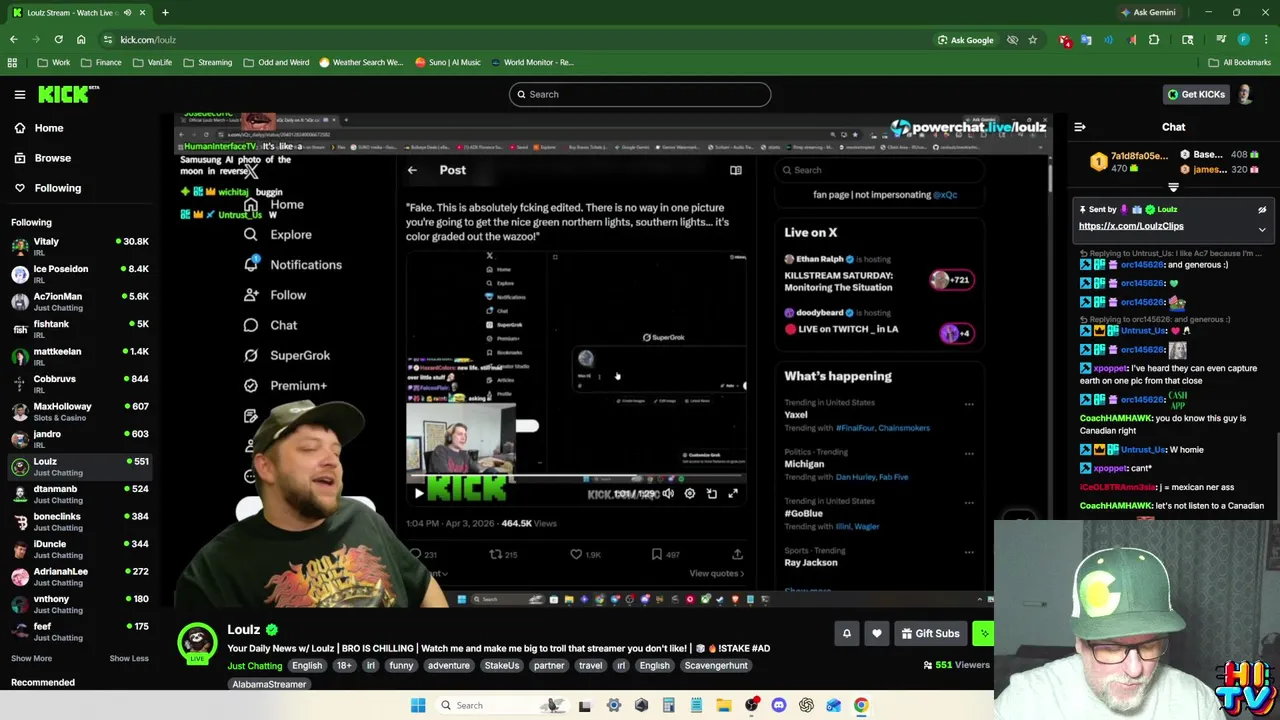Screen dimensions: 1280x720
Task: Go back in browser history
Action: pos(14,40)
